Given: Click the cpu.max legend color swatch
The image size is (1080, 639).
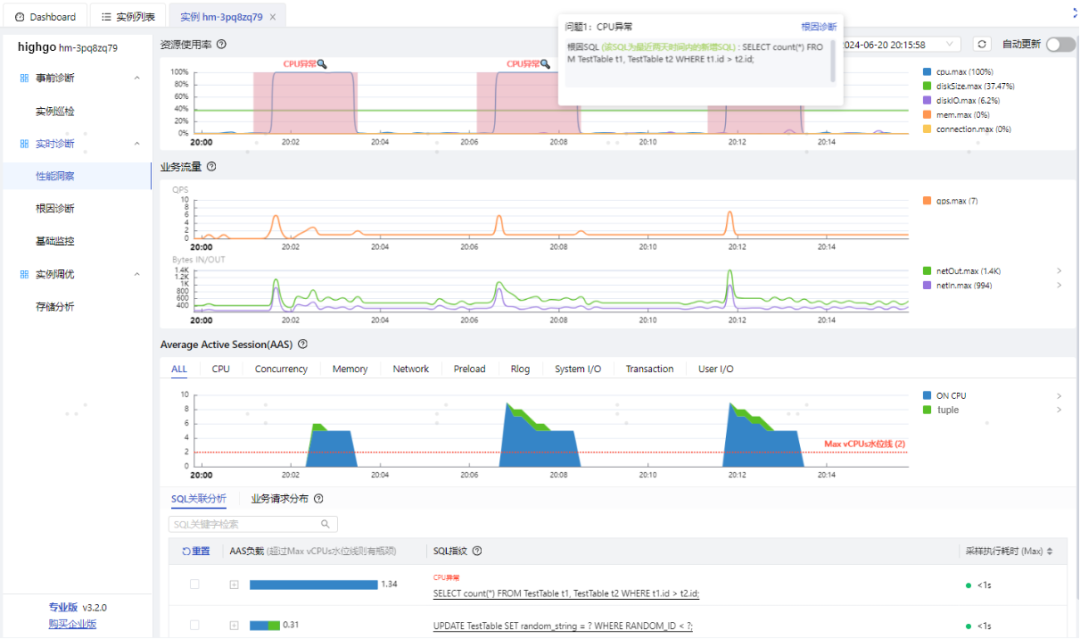Looking at the screenshot, I should point(926,72).
